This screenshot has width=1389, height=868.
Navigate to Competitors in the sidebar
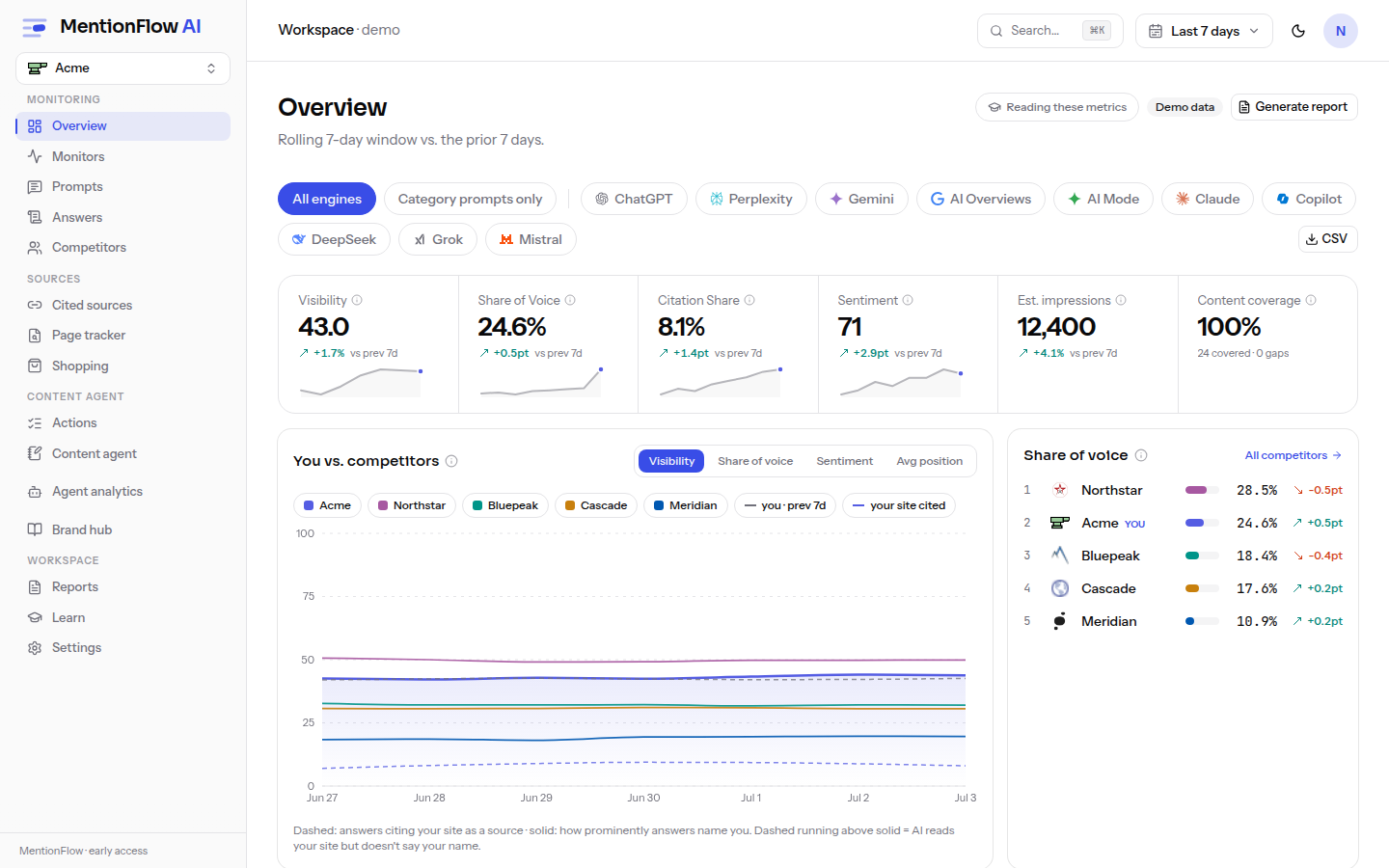tap(123, 247)
